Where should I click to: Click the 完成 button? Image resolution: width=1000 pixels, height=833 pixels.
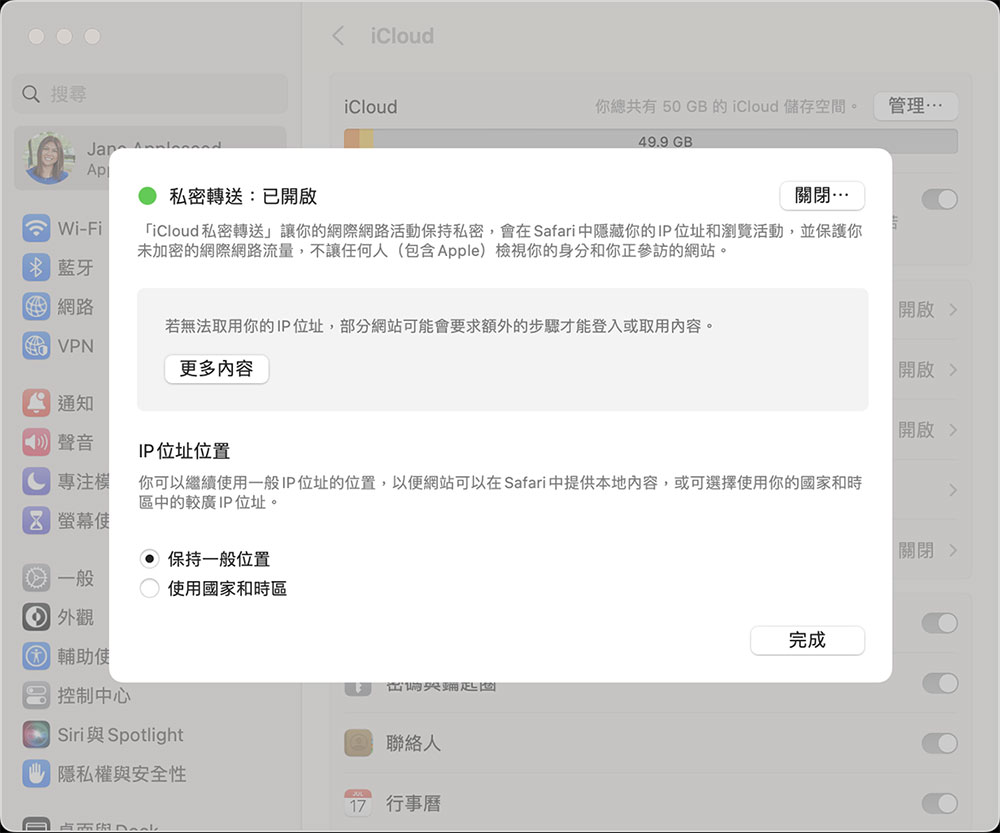pos(807,640)
